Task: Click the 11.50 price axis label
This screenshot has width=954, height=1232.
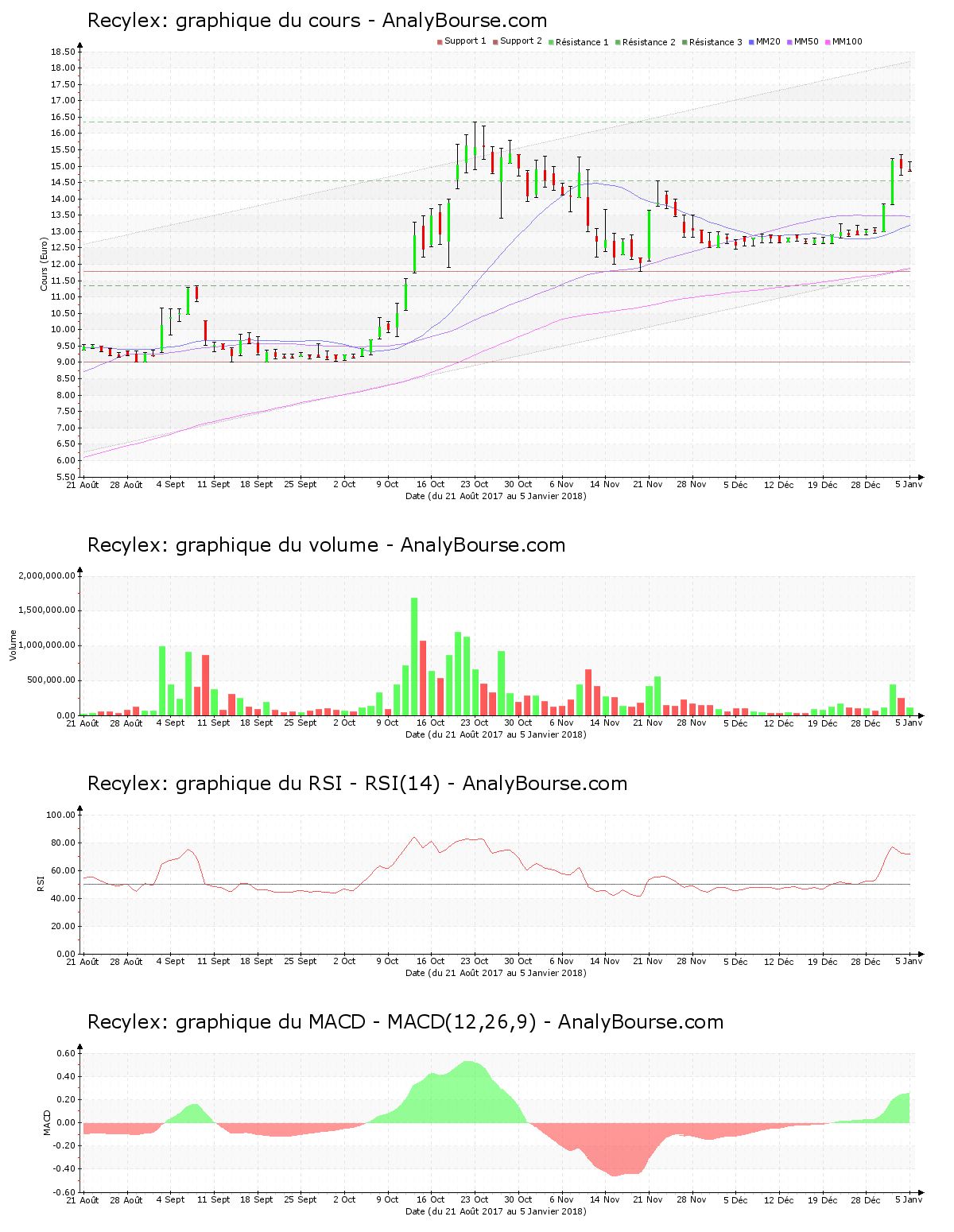Action: 63,281
